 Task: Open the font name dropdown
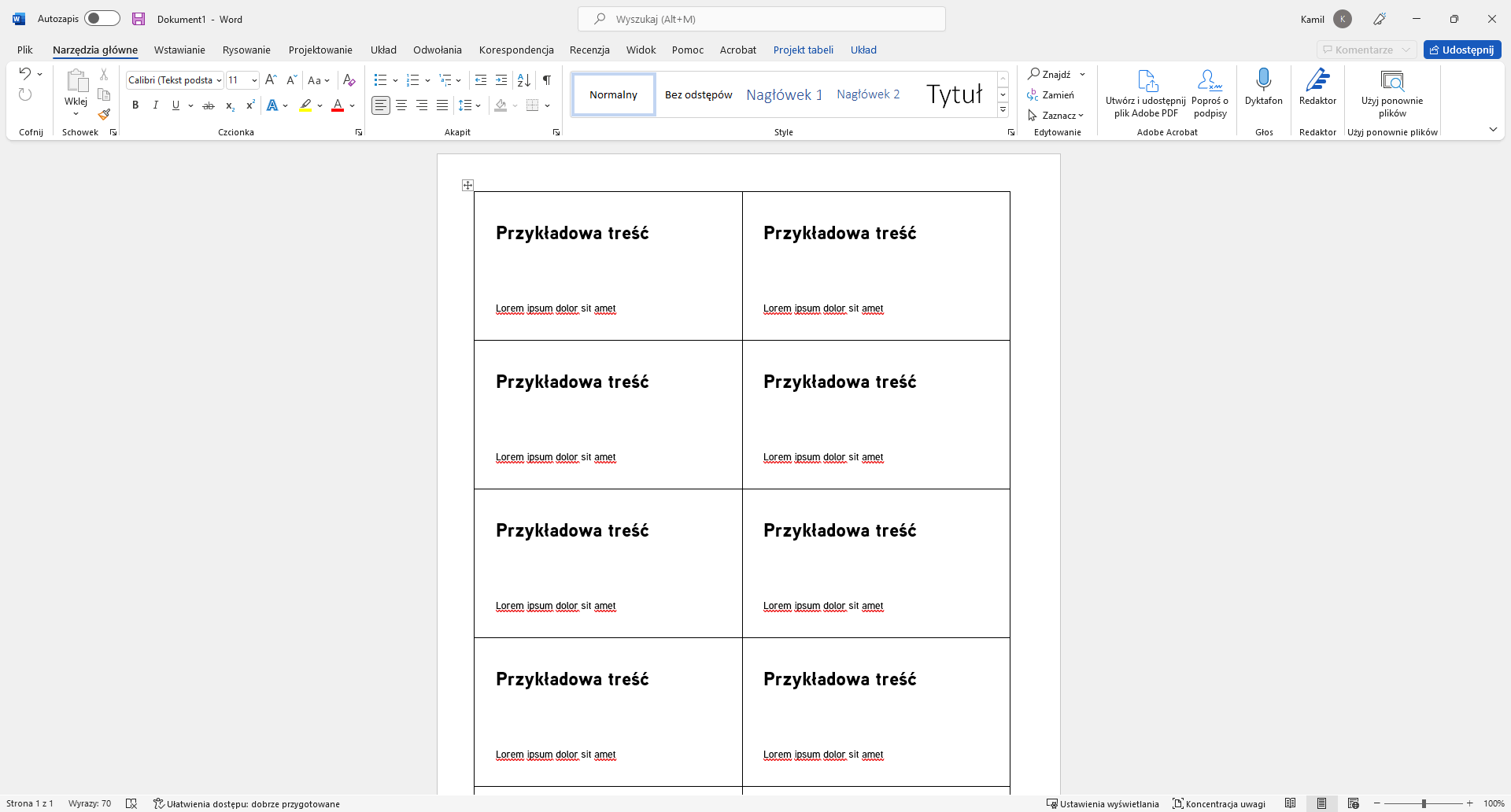tap(219, 80)
